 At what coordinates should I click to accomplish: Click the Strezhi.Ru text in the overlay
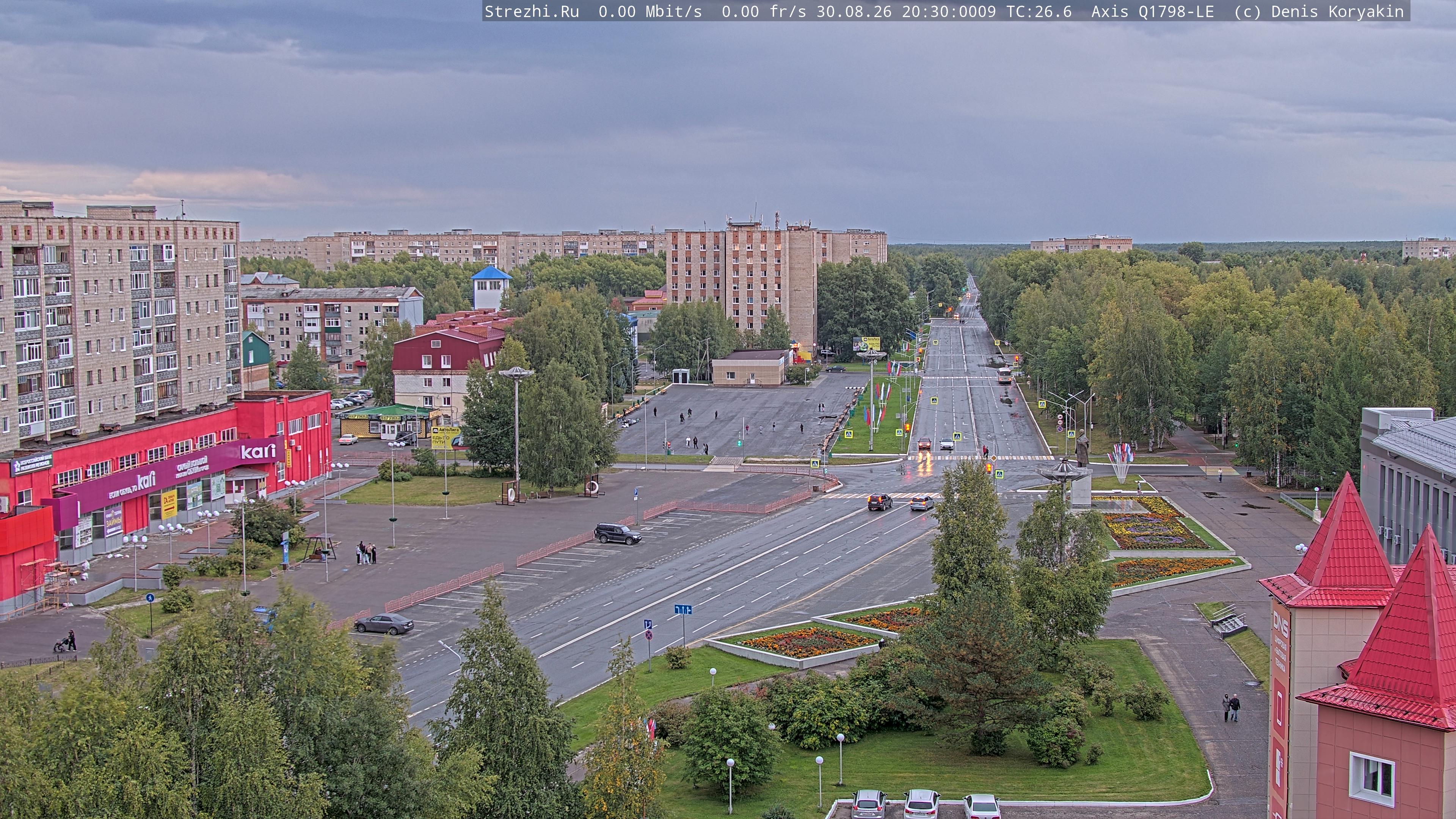[532, 11]
